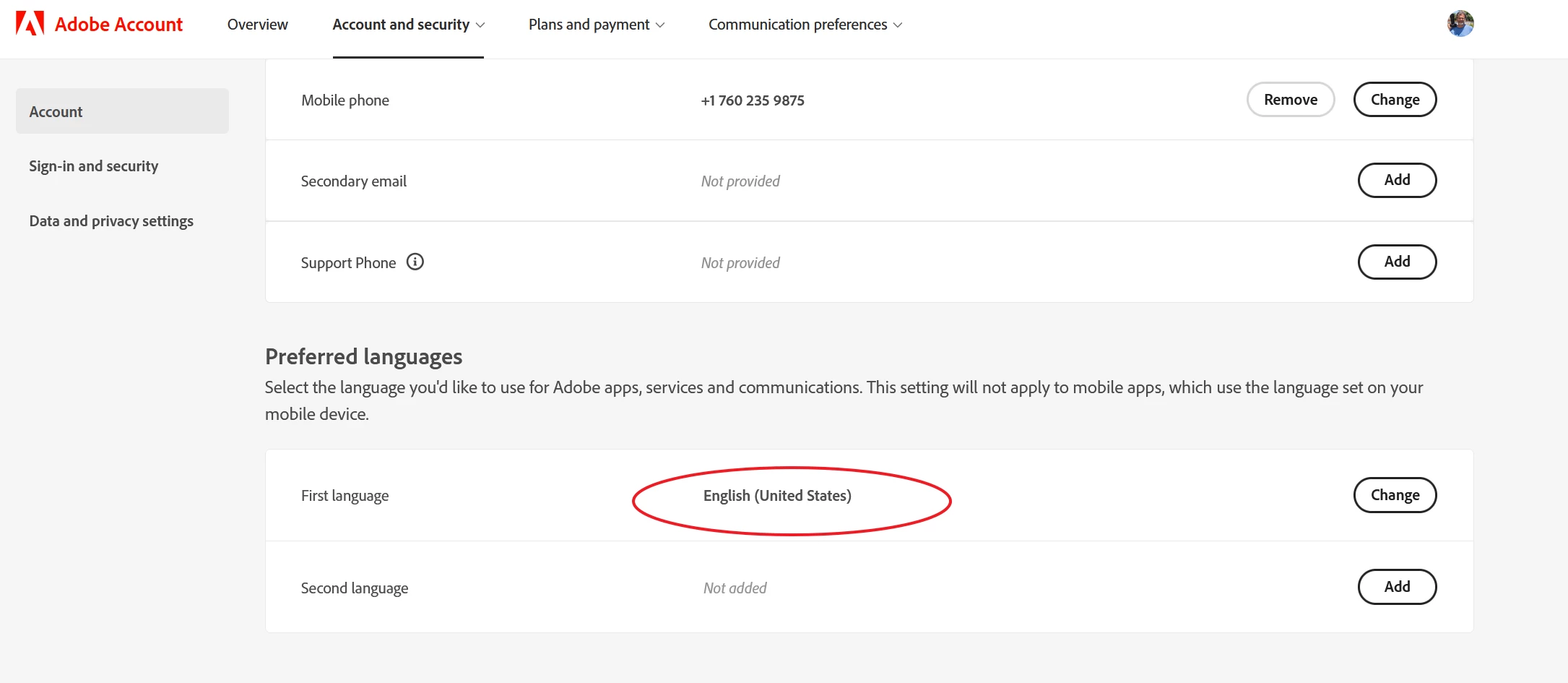Viewport: 1568px width, 683px height.
Task: Expand the Account and security dropdown chevron
Action: coord(480,25)
